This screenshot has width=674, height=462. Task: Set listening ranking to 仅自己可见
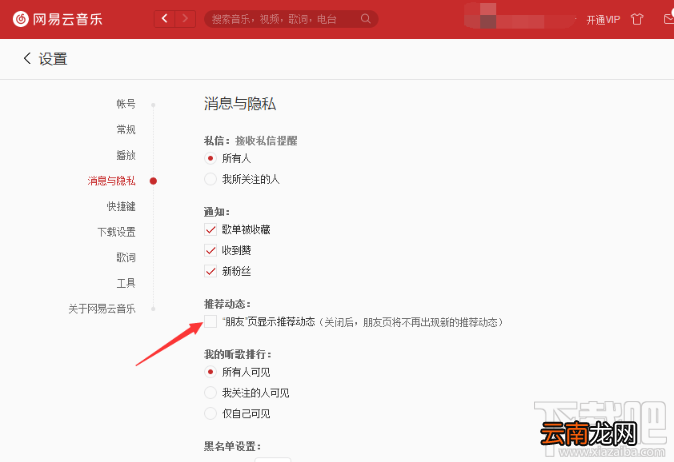pyautogui.click(x=210, y=413)
